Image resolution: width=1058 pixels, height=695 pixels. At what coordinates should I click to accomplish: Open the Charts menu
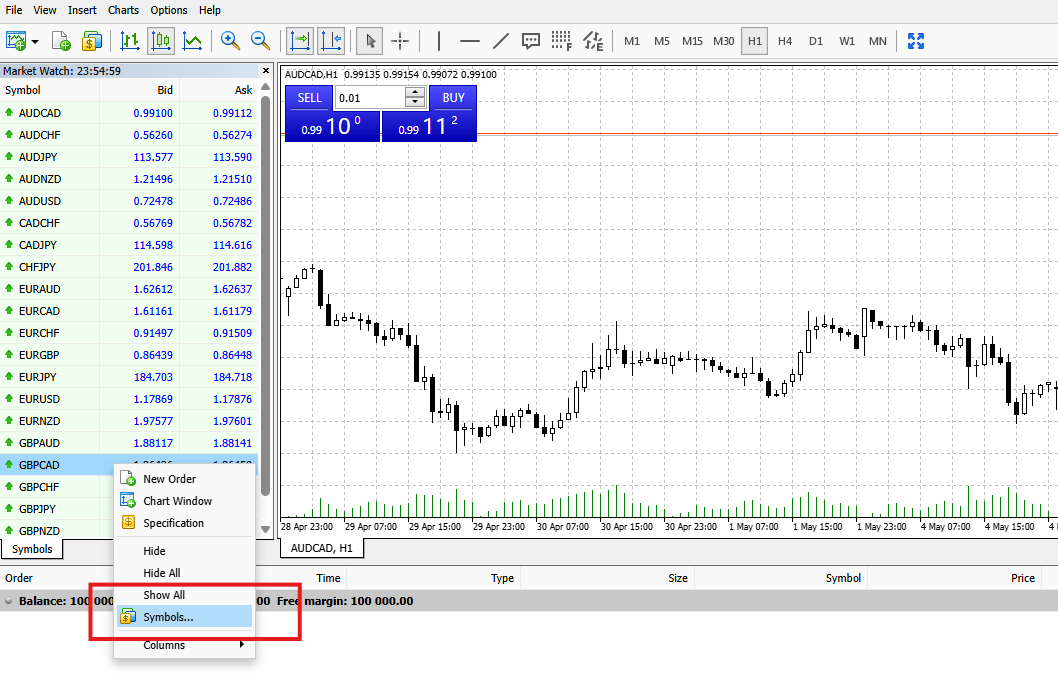tap(123, 10)
